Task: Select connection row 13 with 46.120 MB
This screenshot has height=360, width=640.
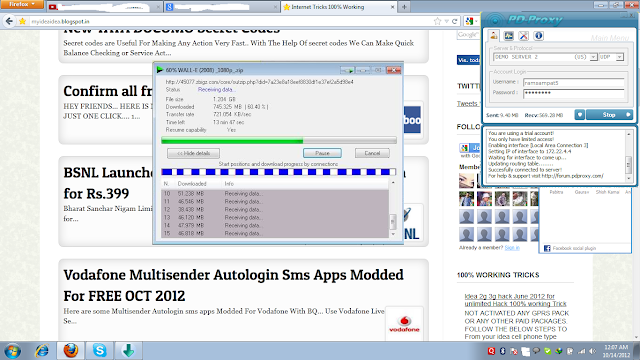Action: 276,218
